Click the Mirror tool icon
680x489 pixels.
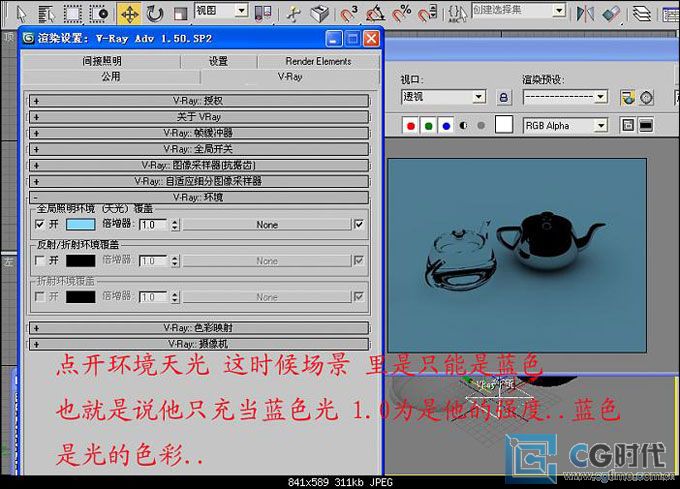point(585,13)
